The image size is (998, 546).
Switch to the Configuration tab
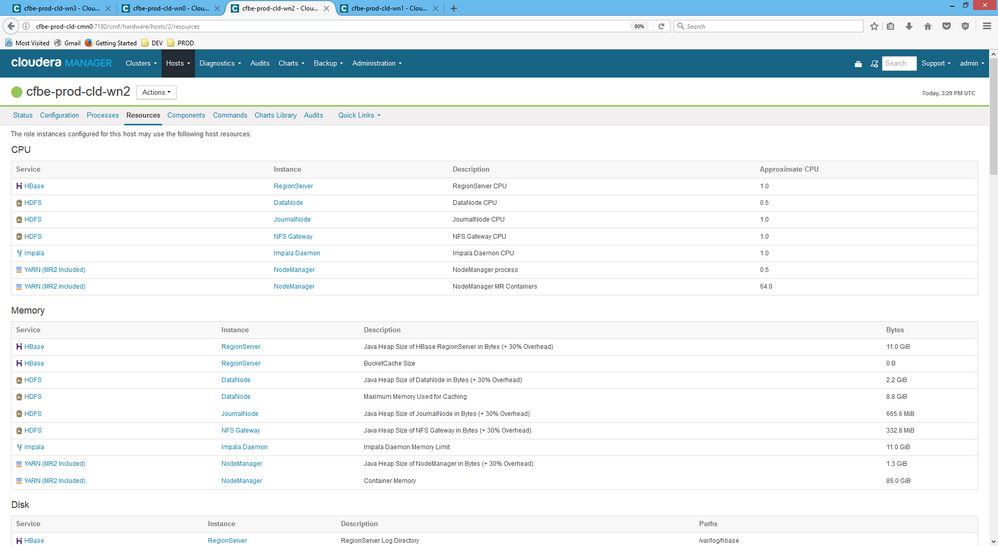[x=59, y=115]
